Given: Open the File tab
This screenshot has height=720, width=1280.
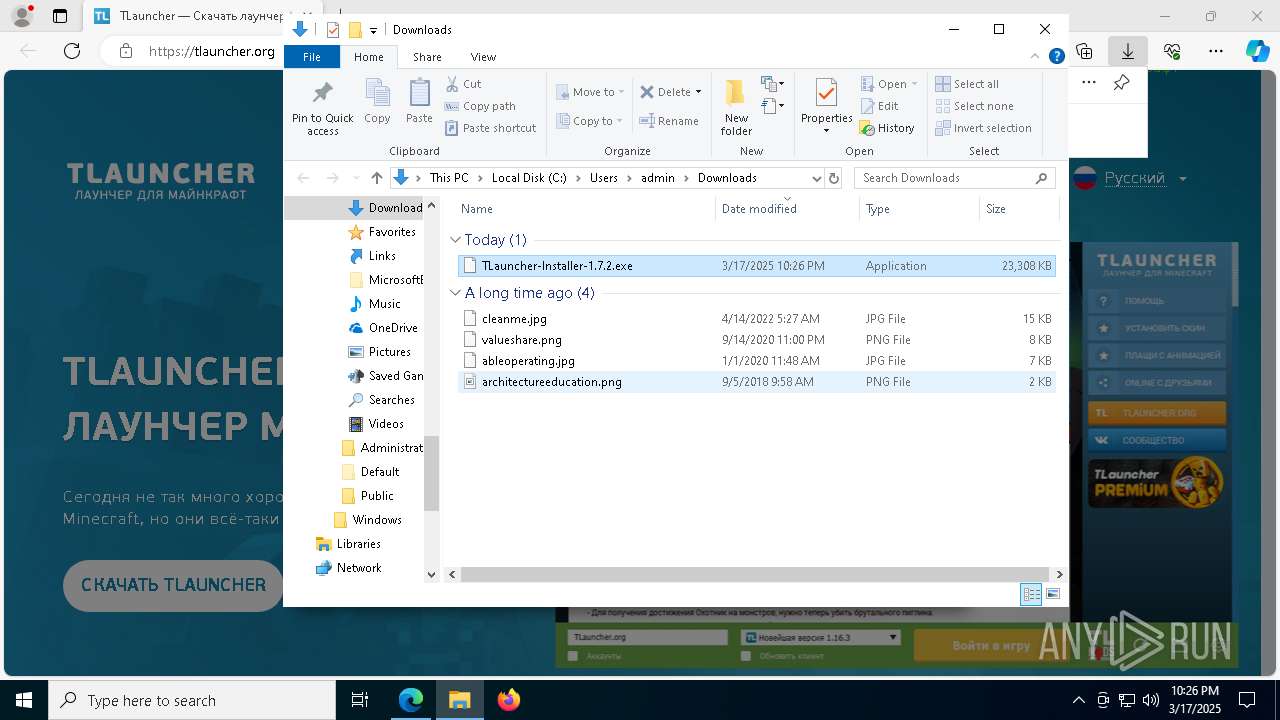Looking at the screenshot, I should click(312, 57).
